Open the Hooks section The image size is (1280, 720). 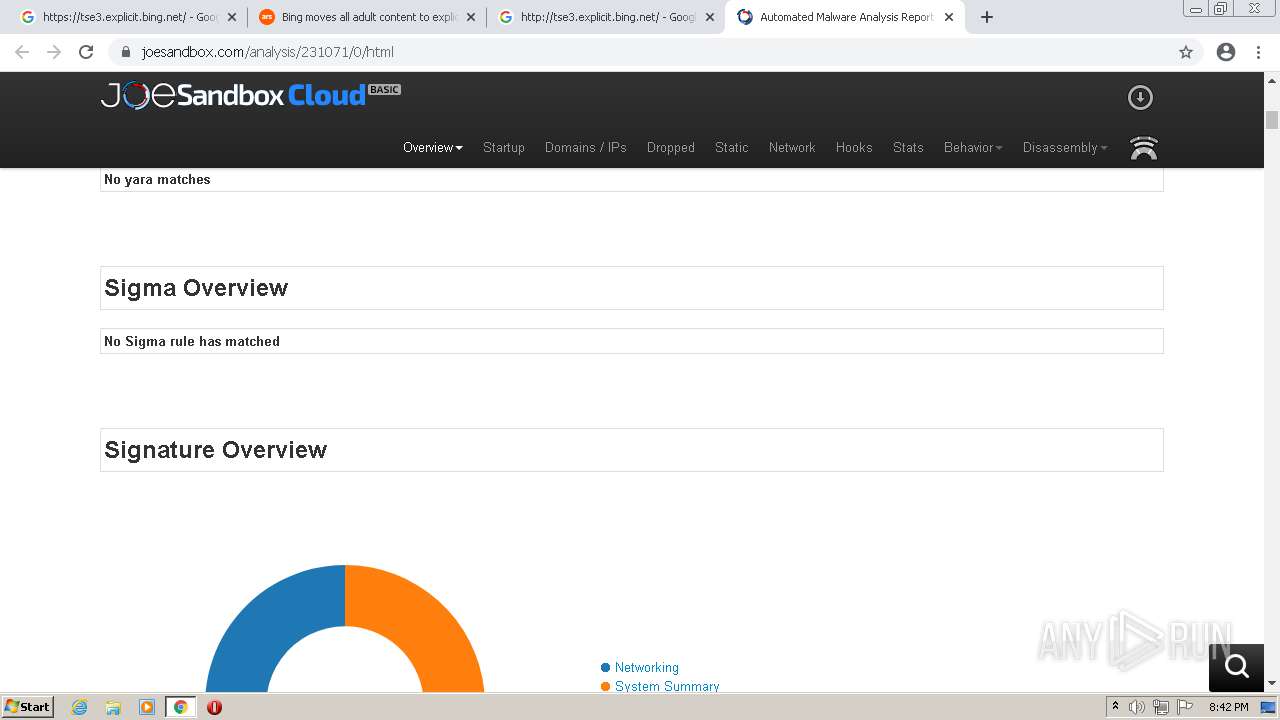click(854, 147)
